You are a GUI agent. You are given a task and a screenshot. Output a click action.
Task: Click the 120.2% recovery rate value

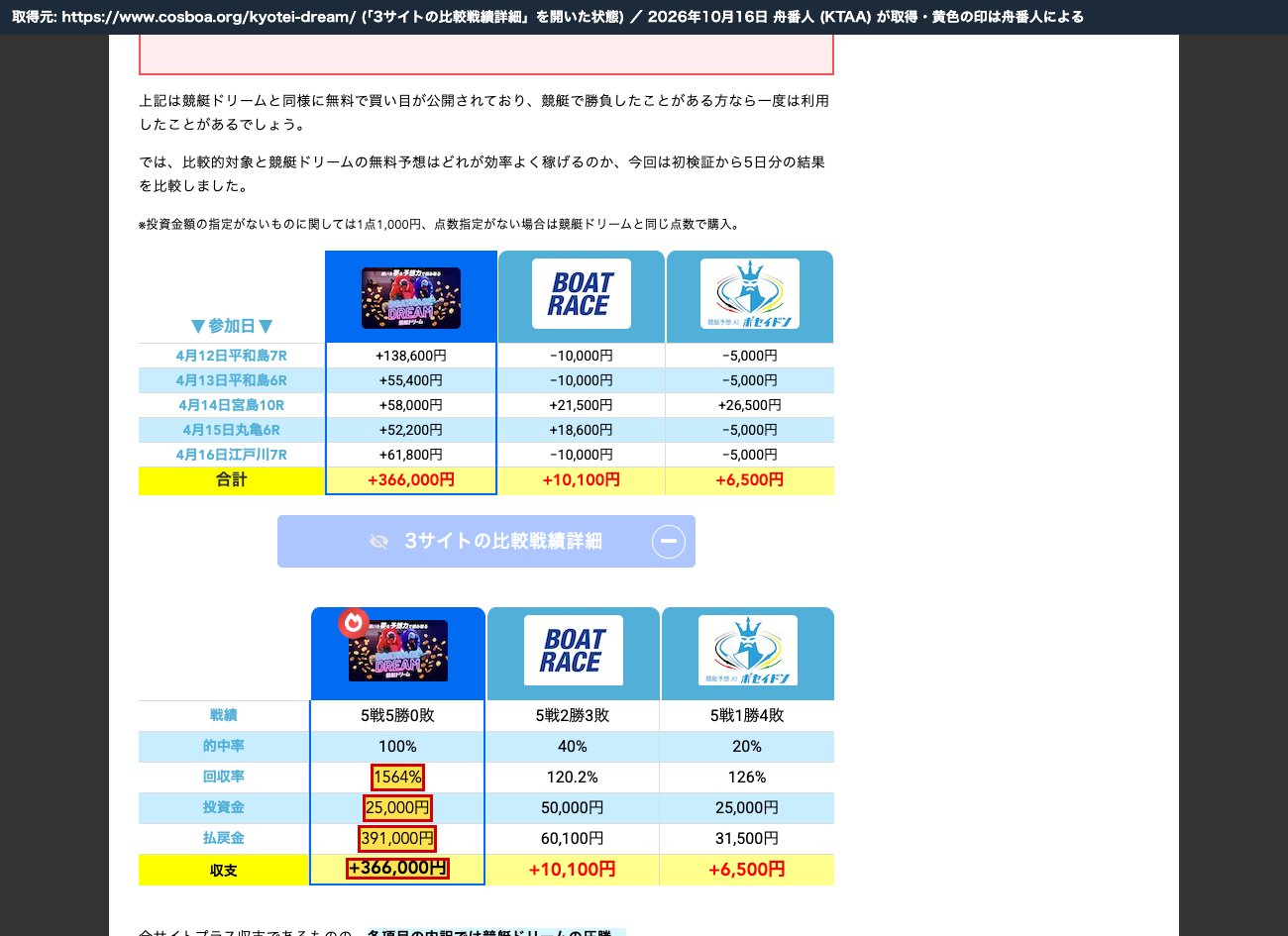click(573, 777)
